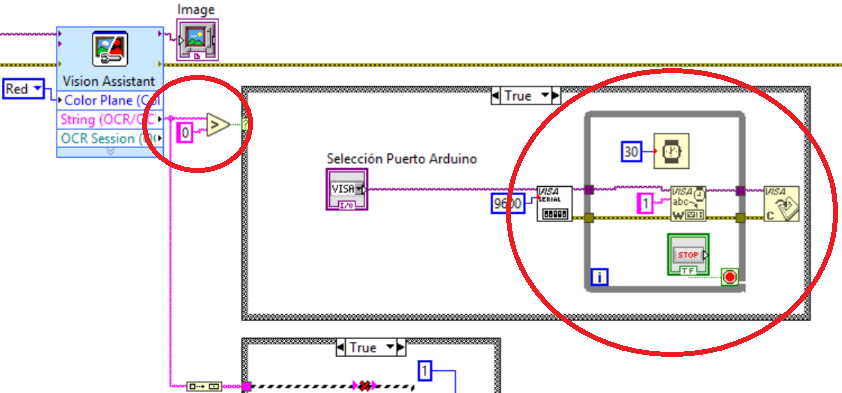This screenshot has width=842, height=393.
Task: Select the Image display terminal icon
Action: pyautogui.click(x=197, y=40)
